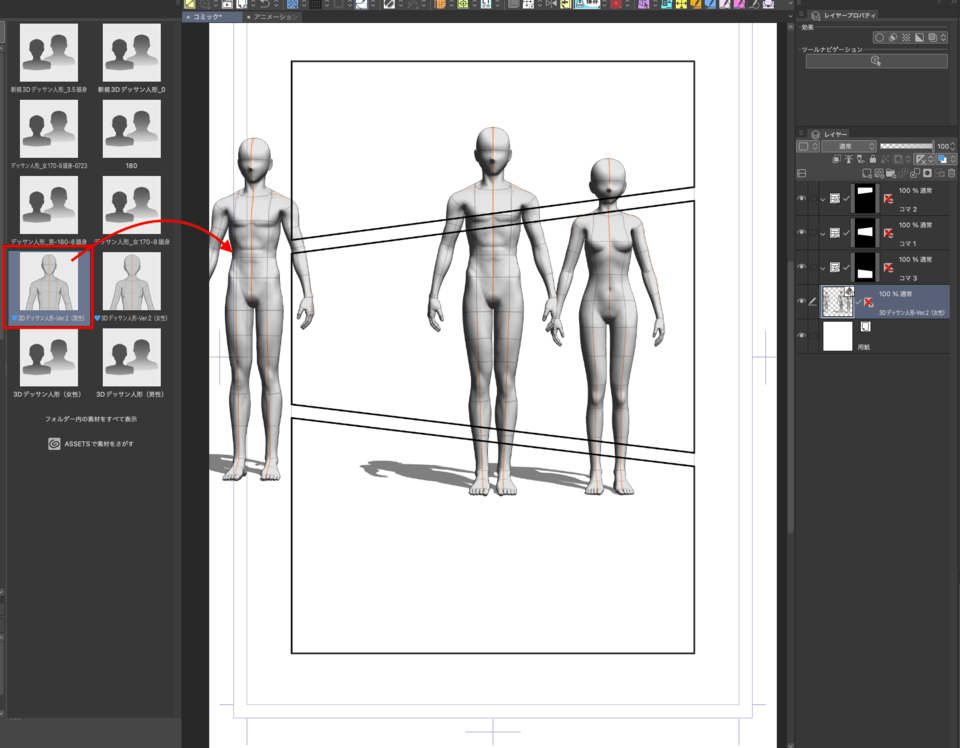Click the delete layer trash icon
This screenshot has width=960, height=748.
(x=951, y=173)
